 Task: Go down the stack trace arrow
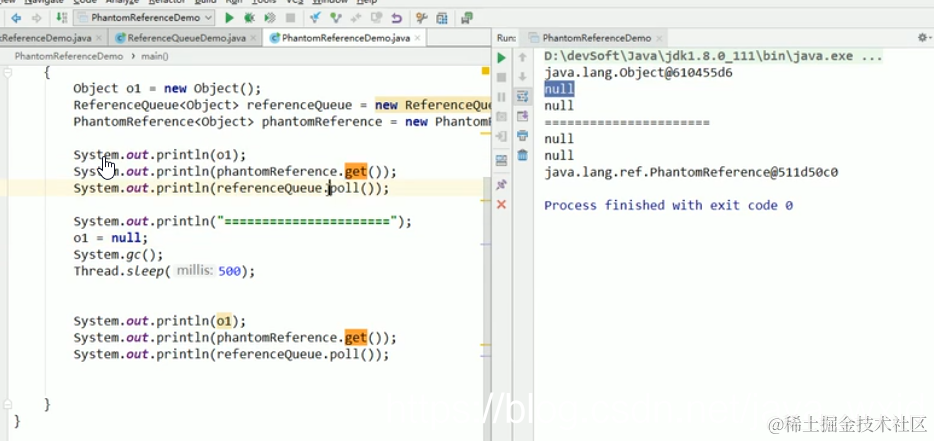click(x=522, y=76)
